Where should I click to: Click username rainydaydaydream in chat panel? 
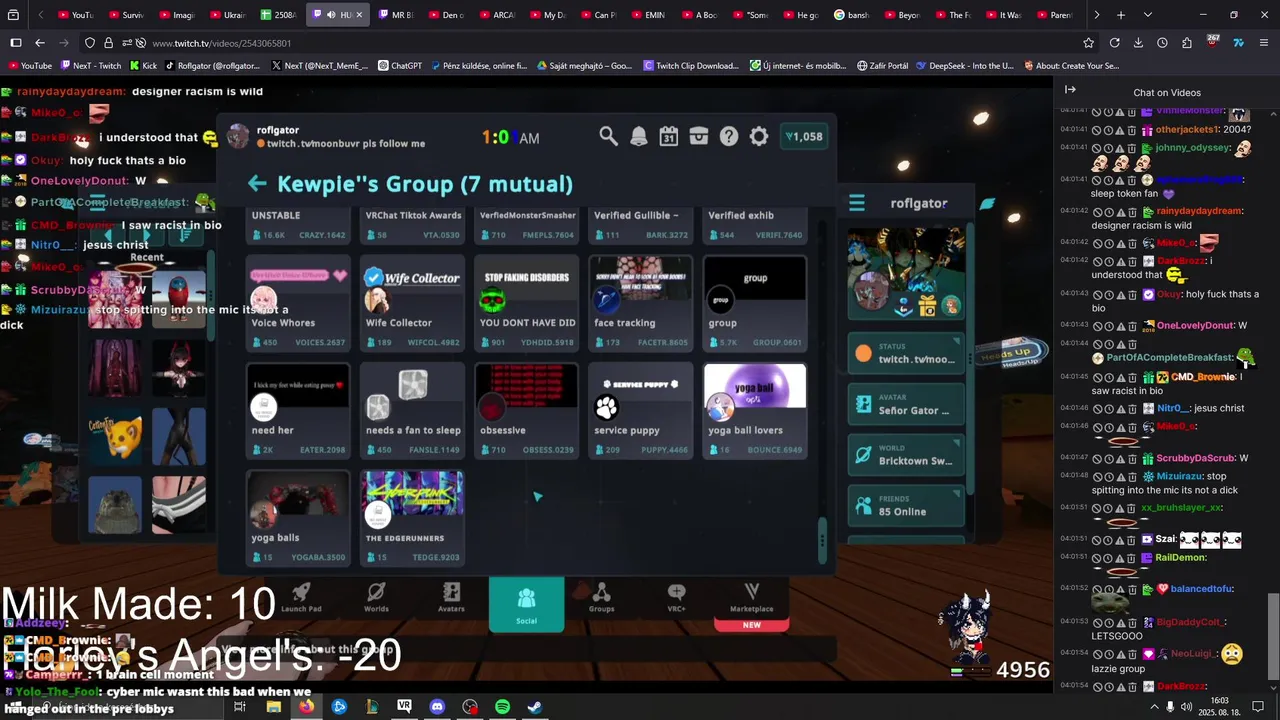tap(1199, 211)
